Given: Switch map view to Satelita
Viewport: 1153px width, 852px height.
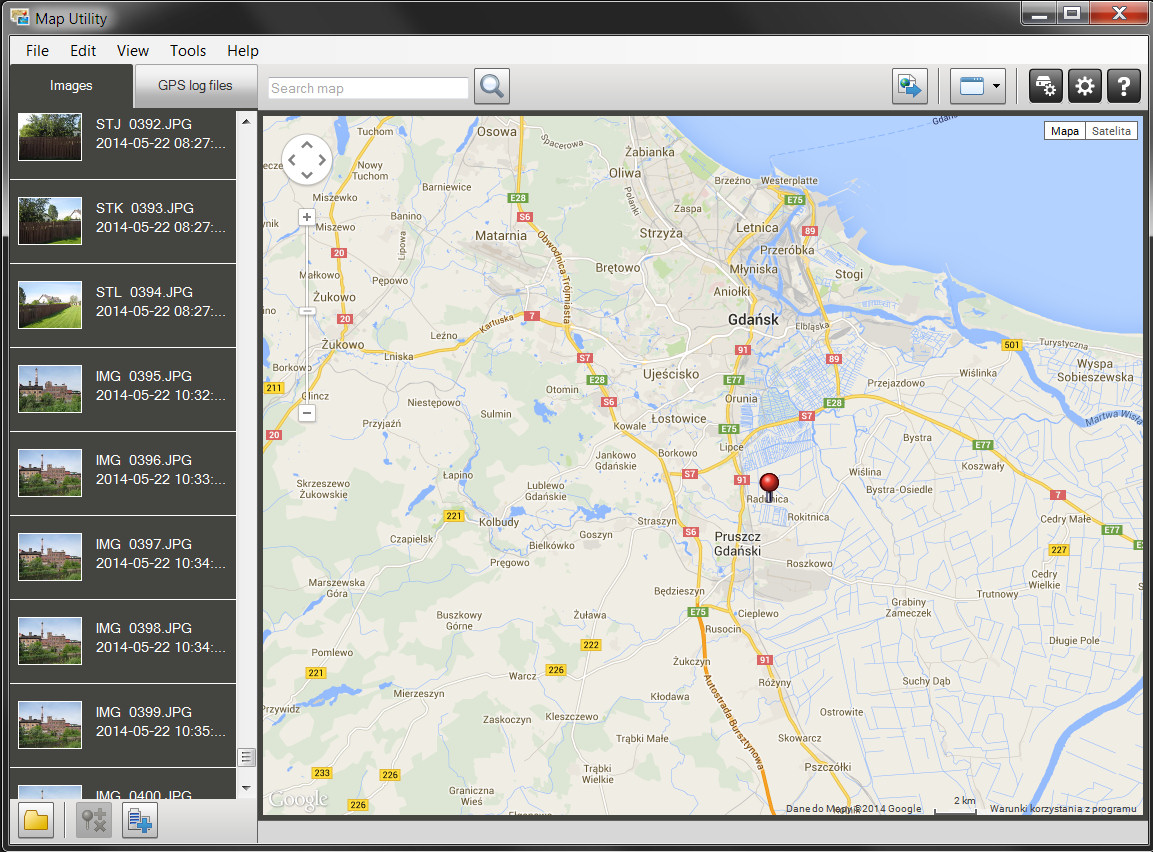Looking at the screenshot, I should coord(1111,131).
